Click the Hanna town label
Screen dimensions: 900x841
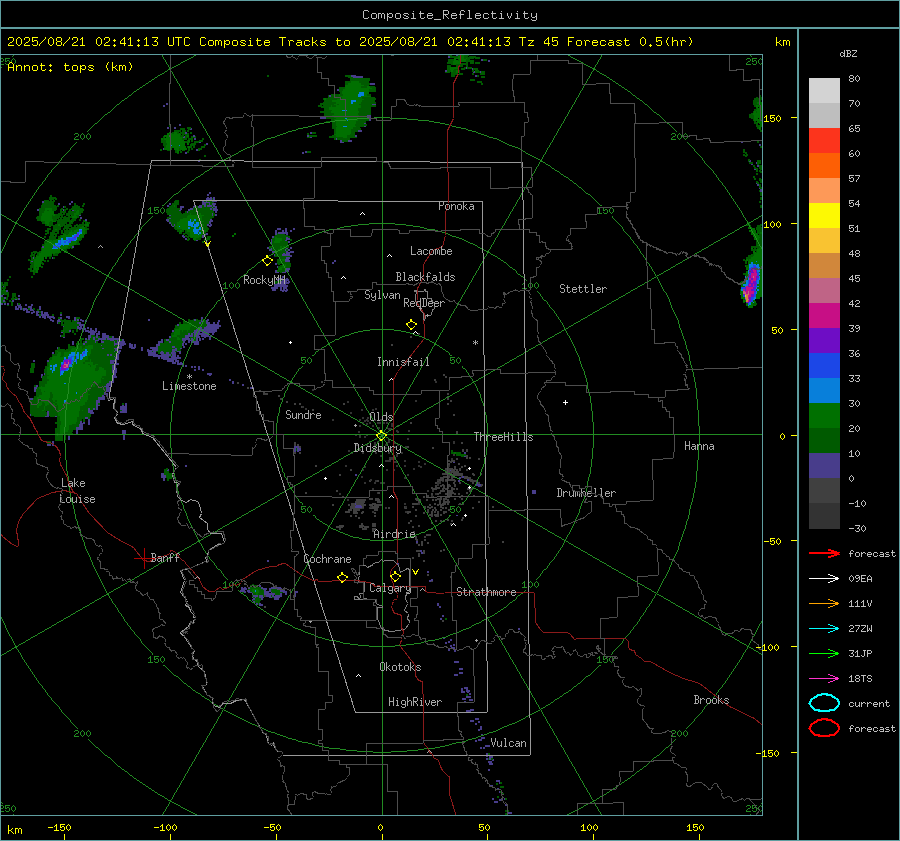click(x=699, y=446)
